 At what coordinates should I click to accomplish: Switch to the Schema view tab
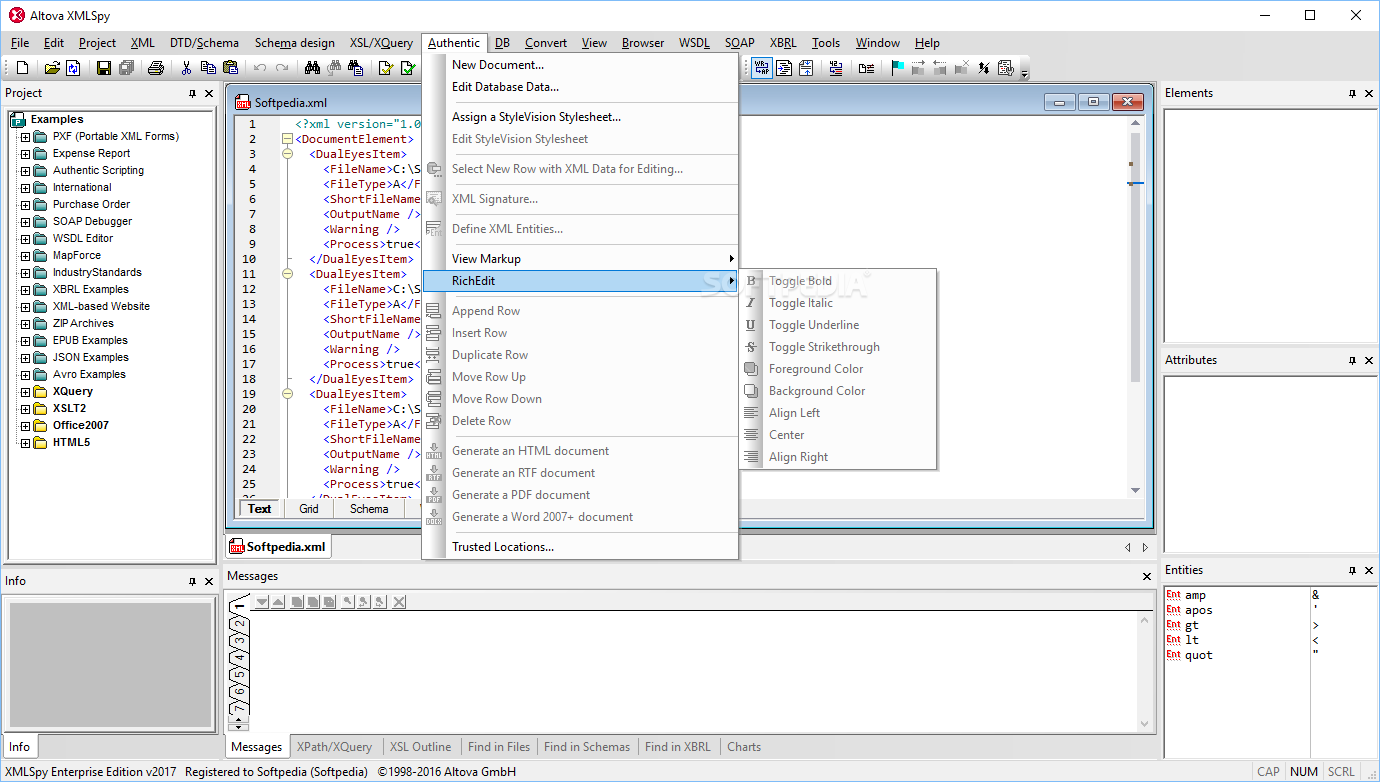click(x=369, y=509)
